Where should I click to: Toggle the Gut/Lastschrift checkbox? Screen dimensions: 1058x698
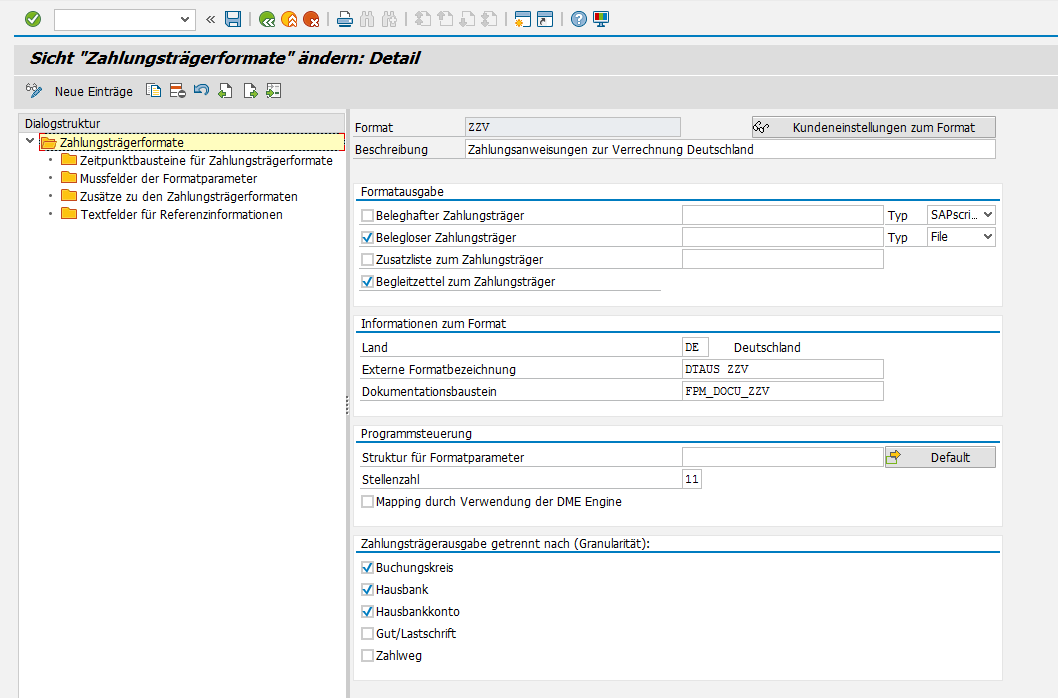click(368, 634)
